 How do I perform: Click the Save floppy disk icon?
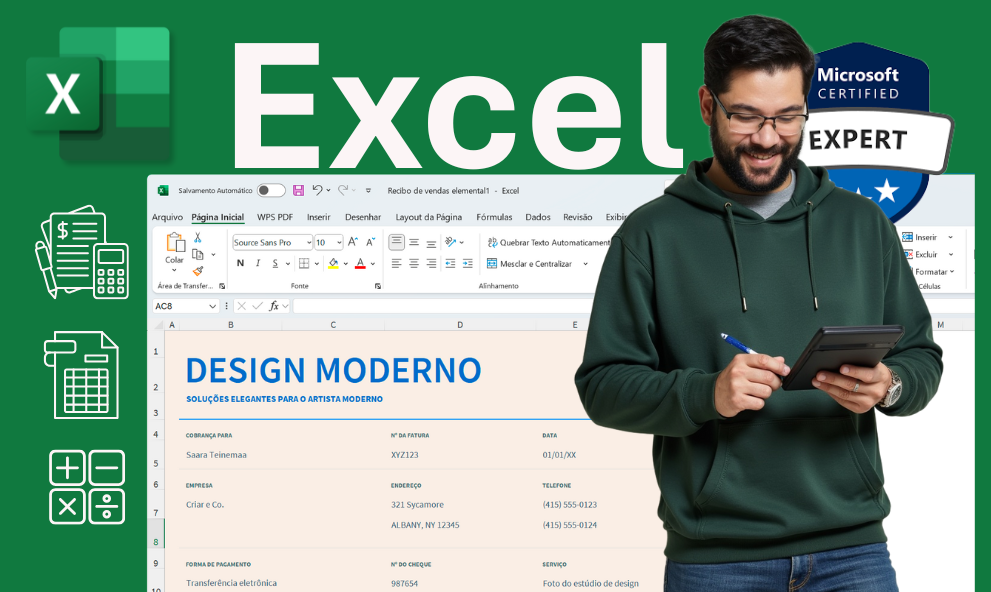(298, 190)
